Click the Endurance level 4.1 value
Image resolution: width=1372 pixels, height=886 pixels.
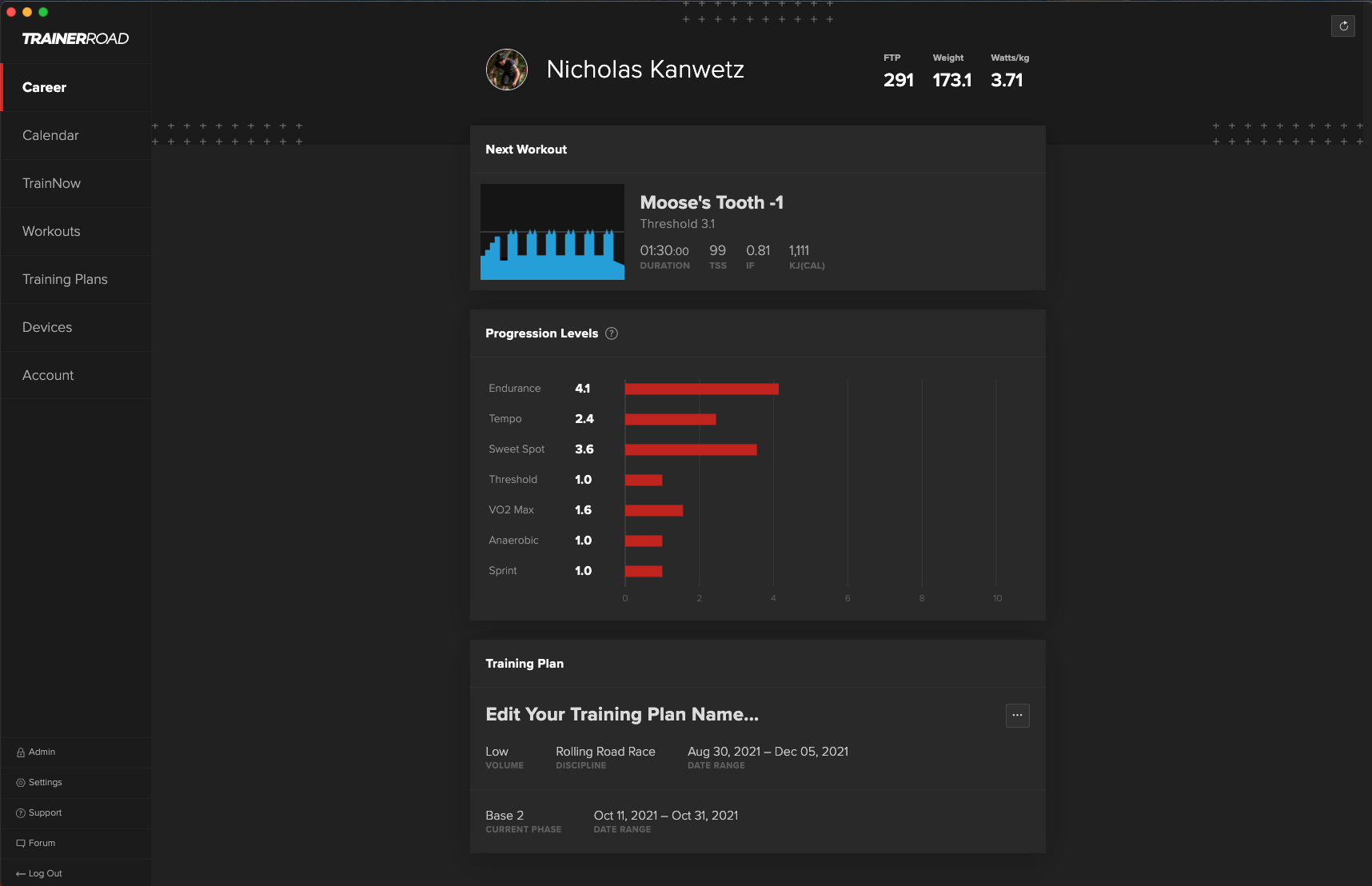pos(583,389)
